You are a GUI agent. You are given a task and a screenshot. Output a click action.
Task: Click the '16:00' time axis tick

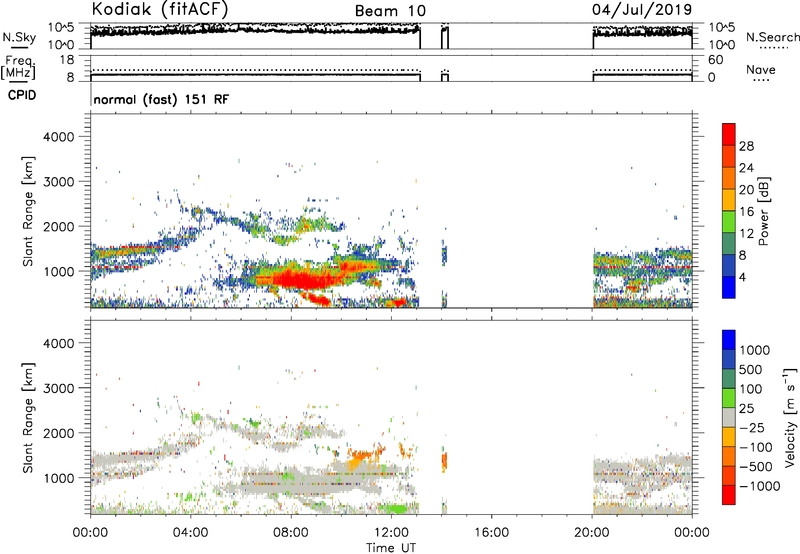pos(491,533)
